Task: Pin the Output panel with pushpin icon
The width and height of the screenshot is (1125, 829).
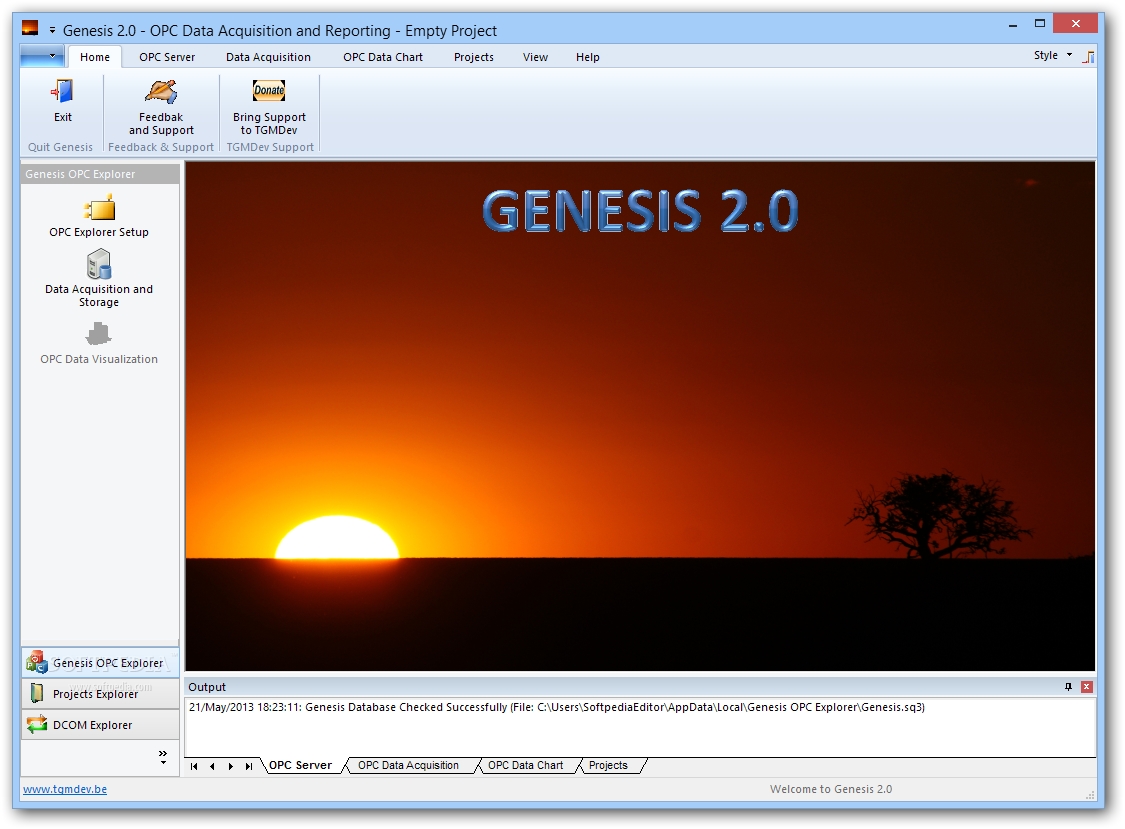Action: (1068, 687)
